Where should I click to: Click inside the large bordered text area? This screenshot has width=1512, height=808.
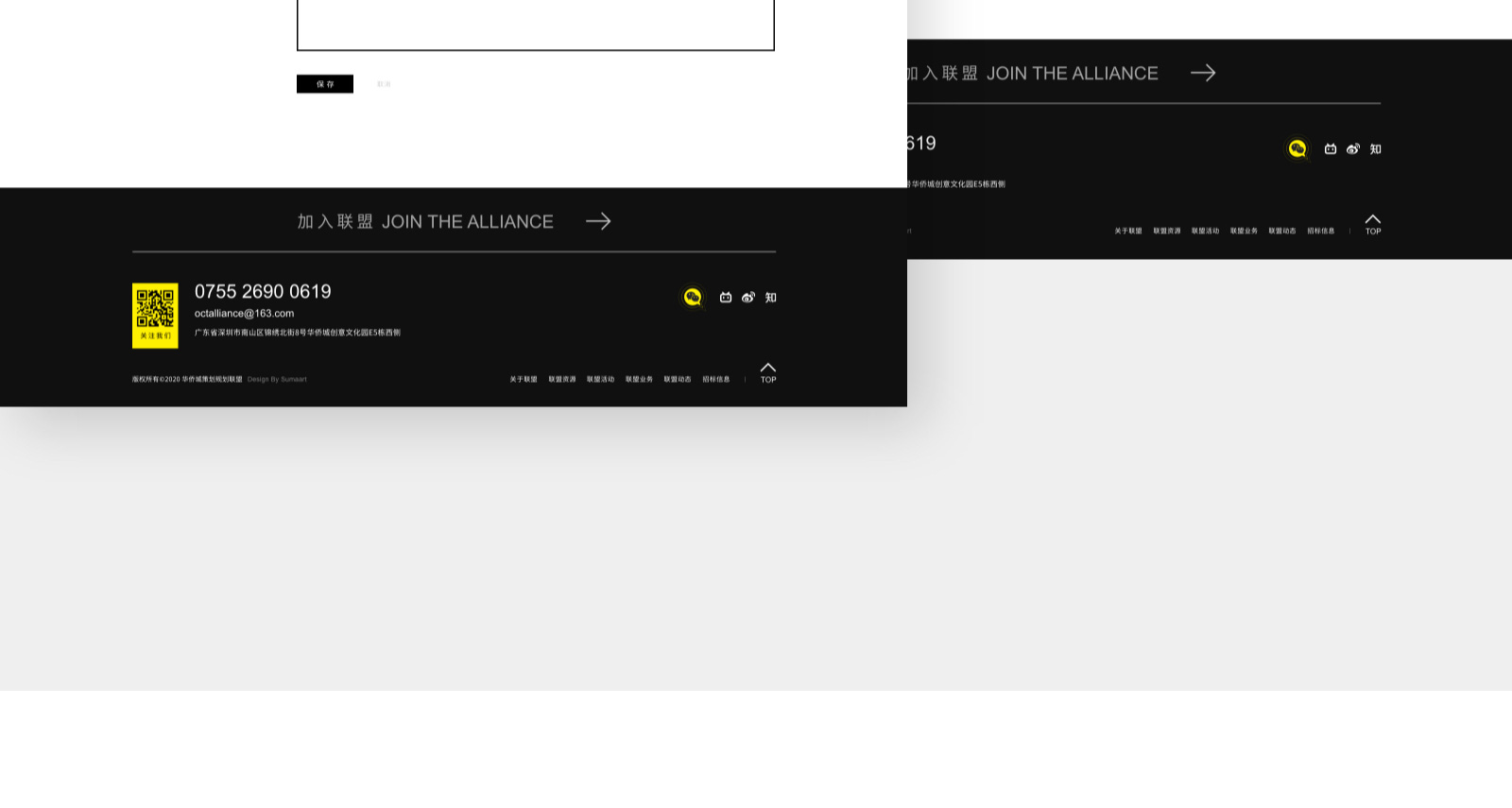click(535, 24)
